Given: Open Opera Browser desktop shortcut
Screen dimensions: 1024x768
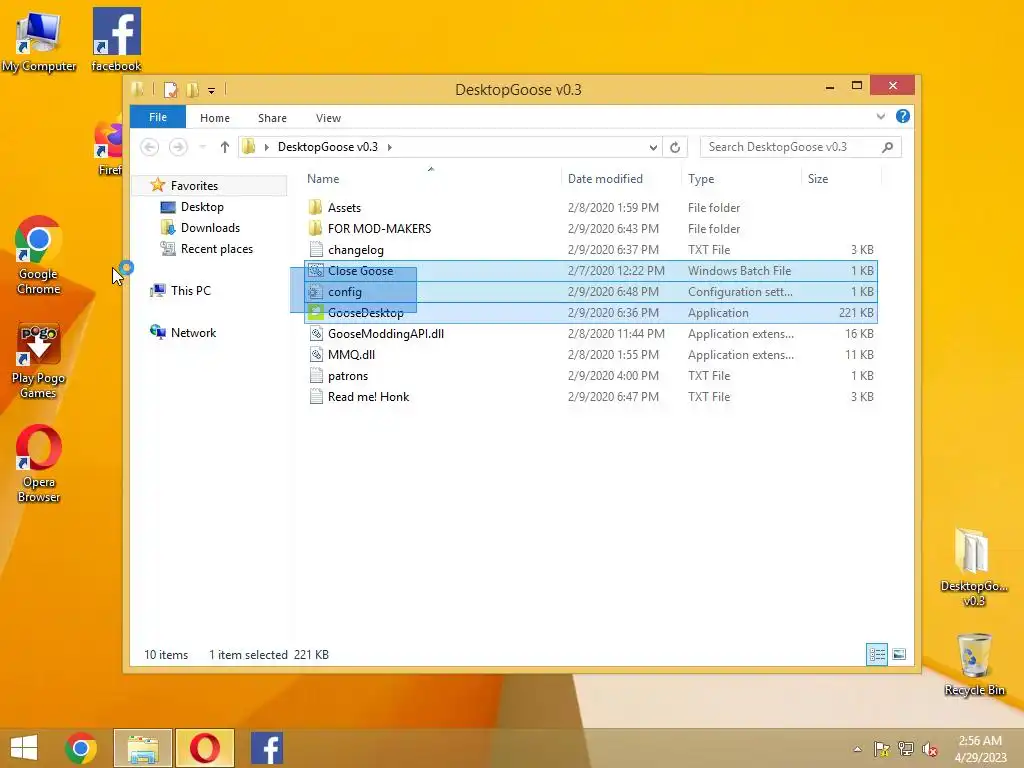Looking at the screenshot, I should pyautogui.click(x=39, y=464).
